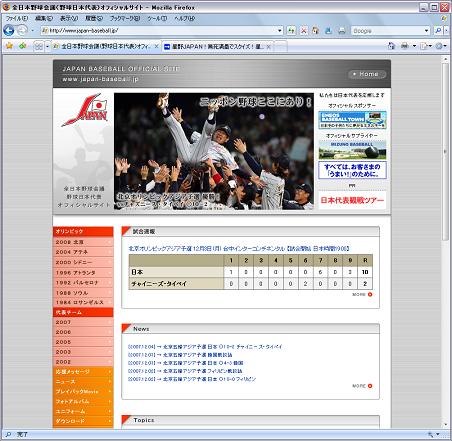This screenshot has height=441, width=452.
Task: Click the red X Stop loading icon
Action: [x=304, y=31]
